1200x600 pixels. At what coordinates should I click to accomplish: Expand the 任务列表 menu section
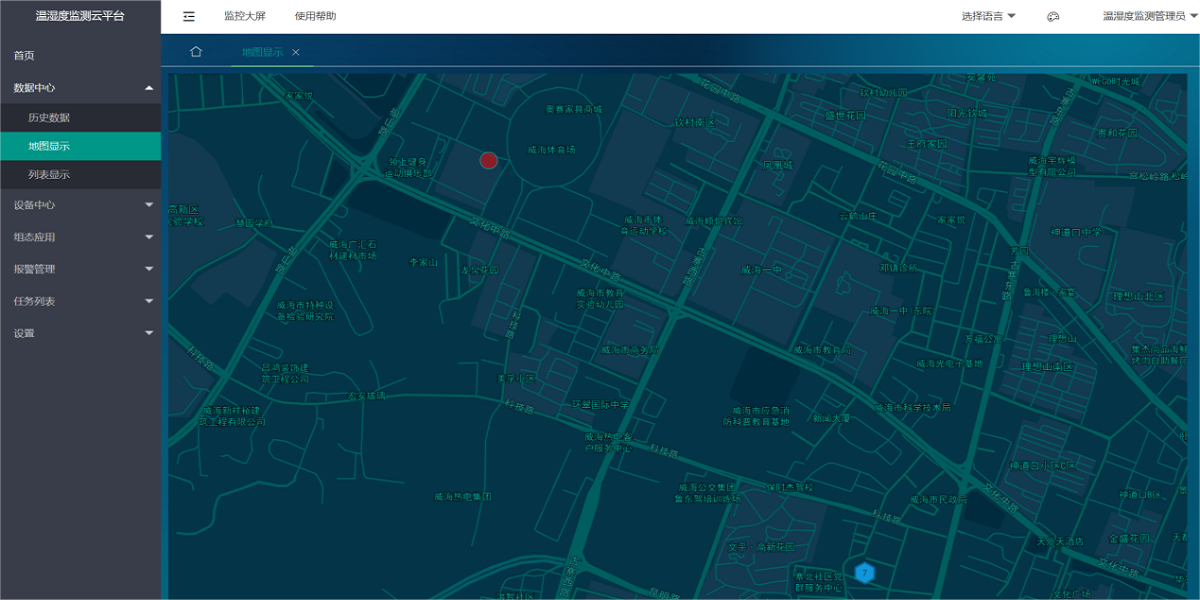[80, 301]
